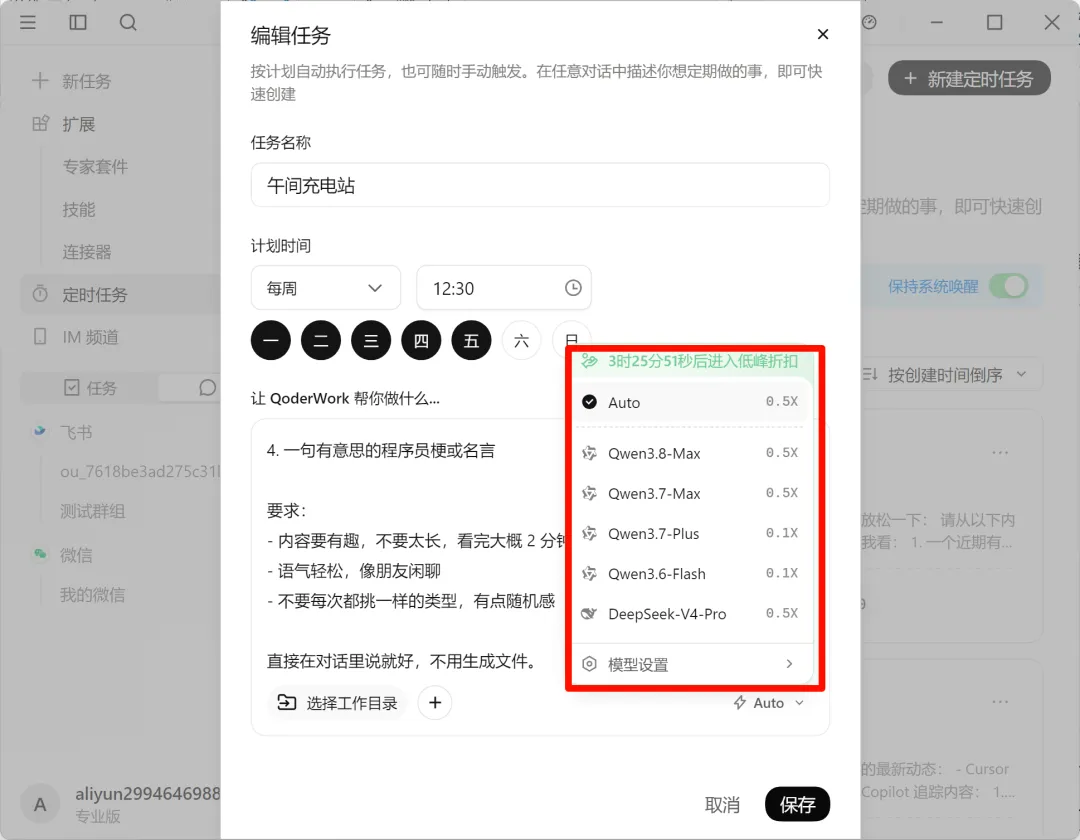Image resolution: width=1080 pixels, height=840 pixels.
Task: Open the Auto model dropdown at bottom
Action: tap(769, 702)
